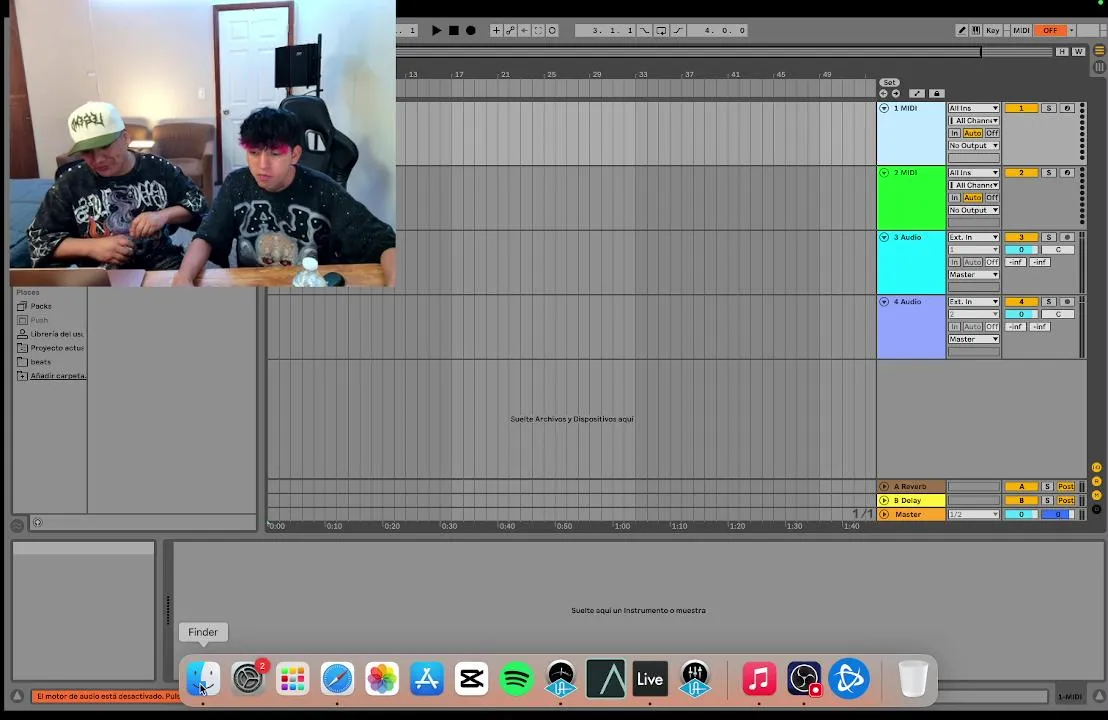Click the Set locator button
The width and height of the screenshot is (1108, 720).
(x=889, y=83)
